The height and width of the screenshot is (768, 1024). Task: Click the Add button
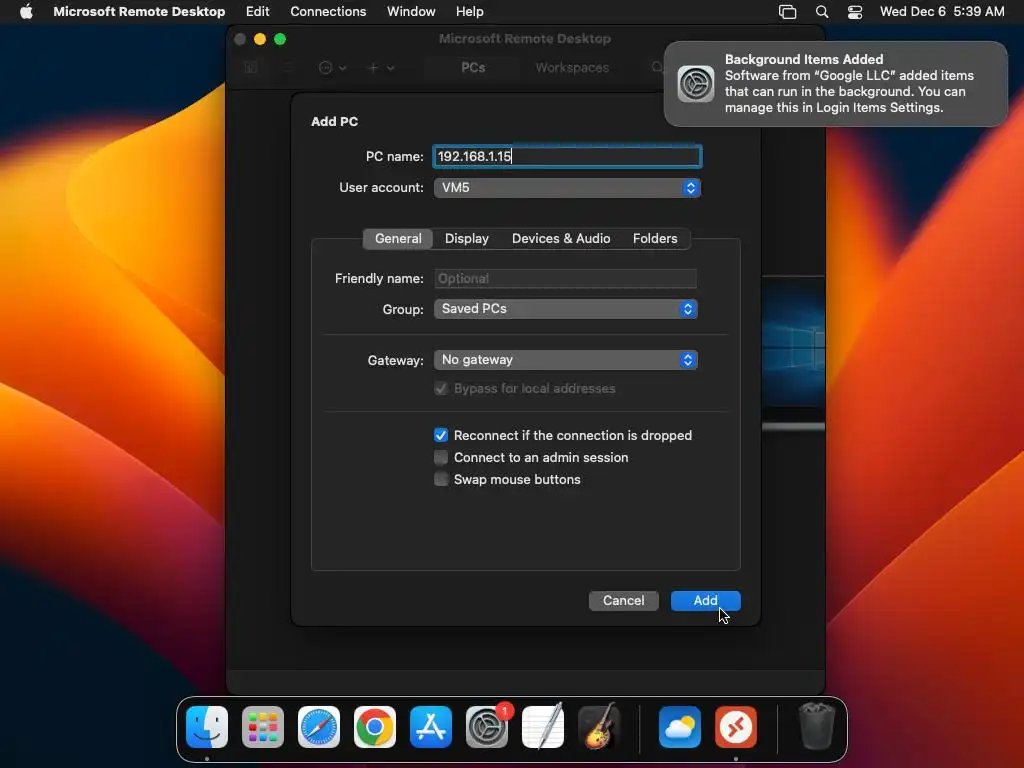click(705, 601)
